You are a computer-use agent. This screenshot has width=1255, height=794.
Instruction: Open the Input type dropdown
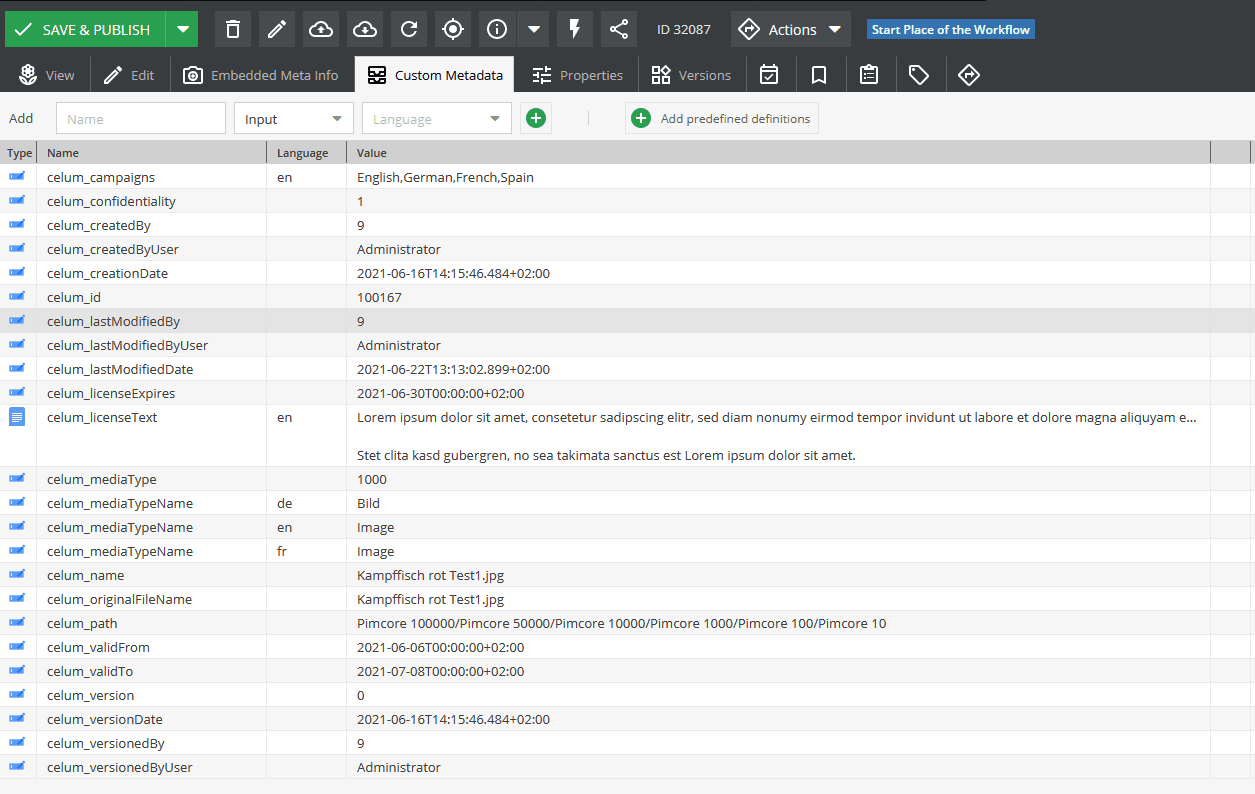click(293, 119)
